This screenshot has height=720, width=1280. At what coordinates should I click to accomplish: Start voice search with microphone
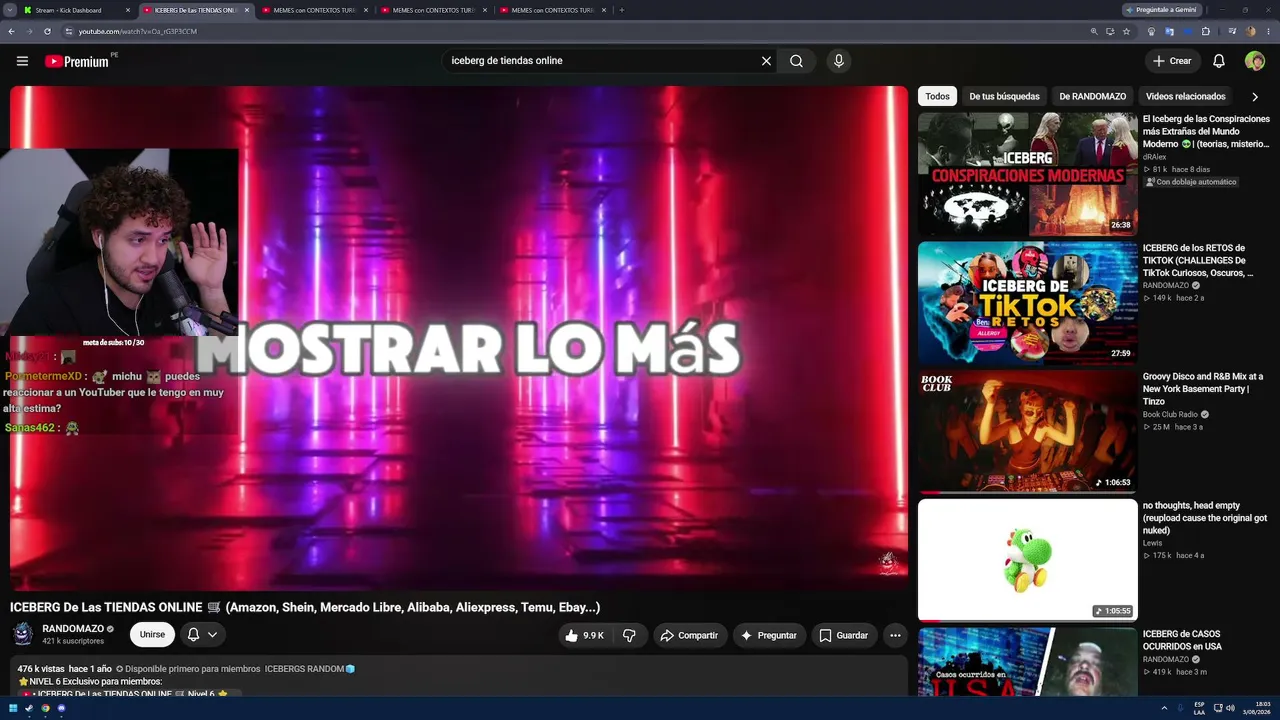(839, 61)
